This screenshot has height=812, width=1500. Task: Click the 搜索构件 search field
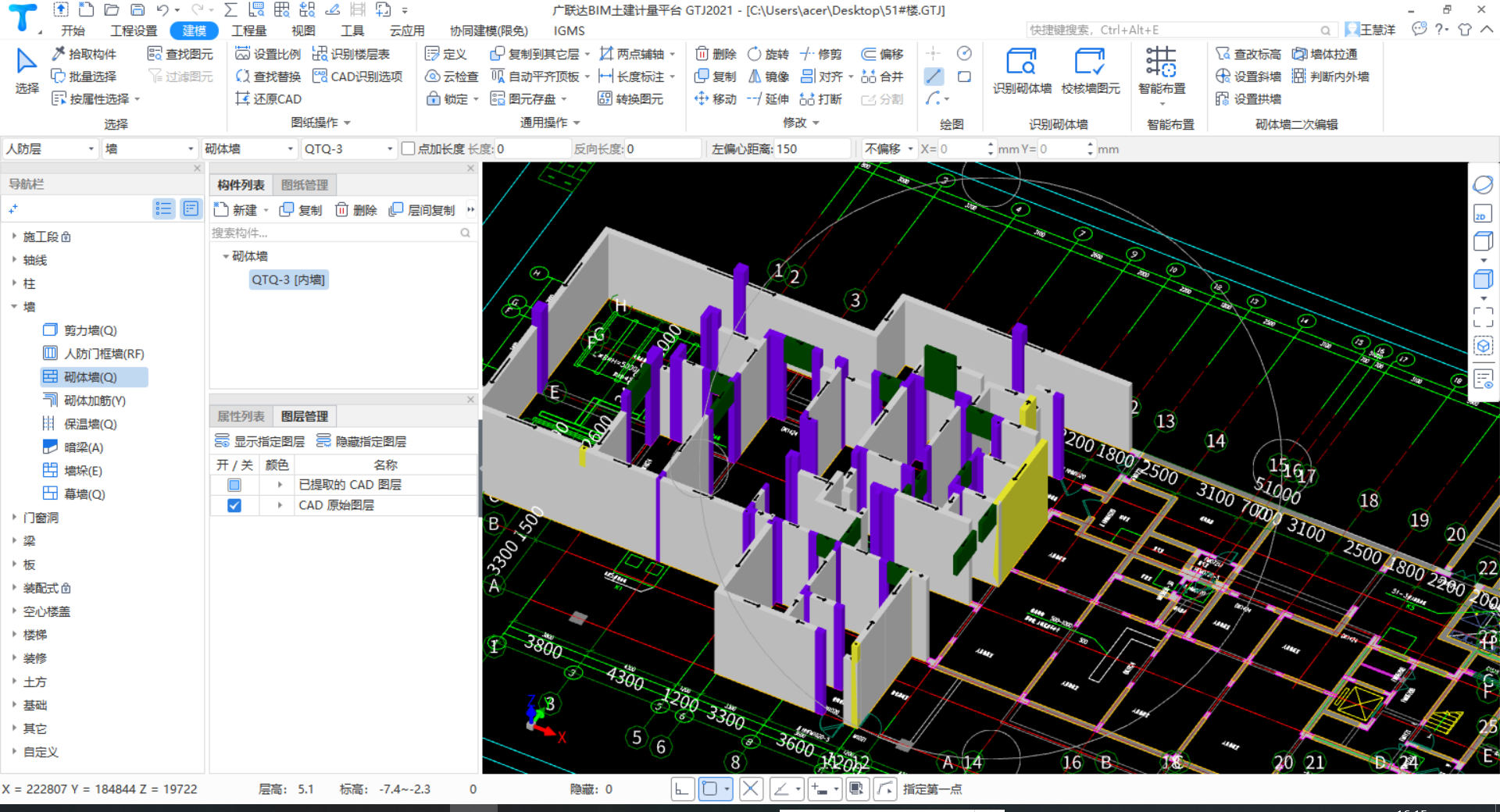tap(341, 233)
